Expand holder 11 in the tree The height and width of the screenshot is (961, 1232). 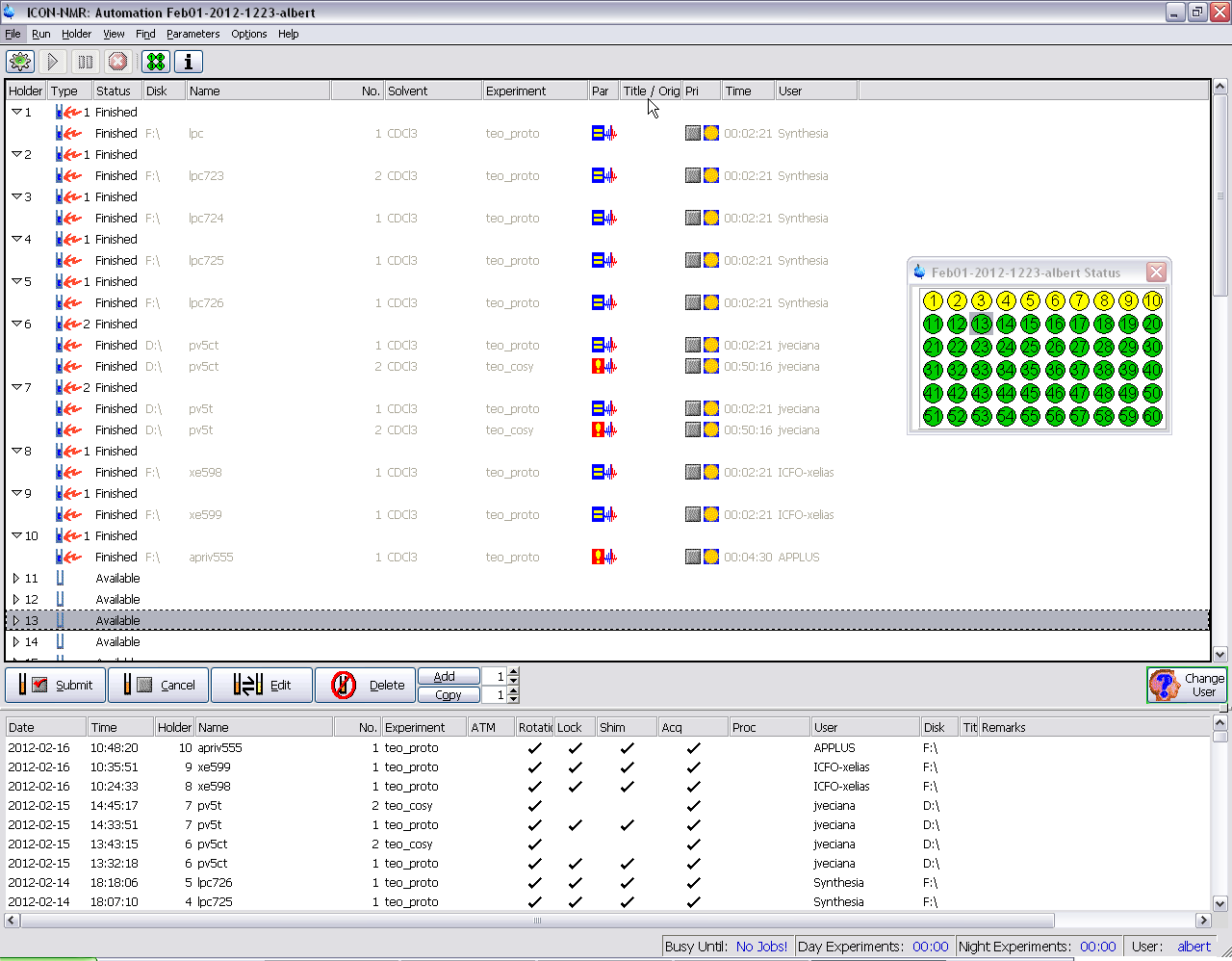coord(16,579)
